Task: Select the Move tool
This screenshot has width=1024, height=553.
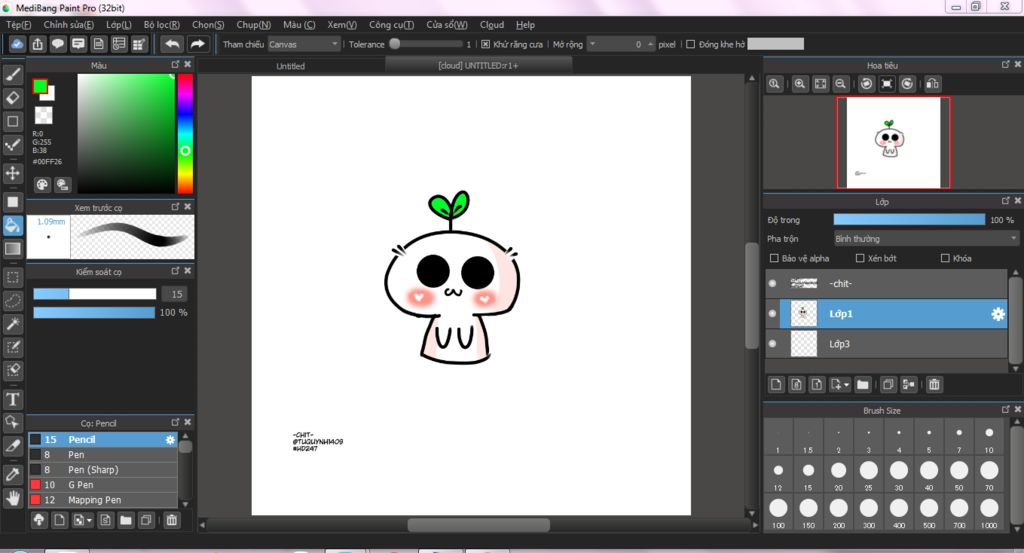Action: 13,173
